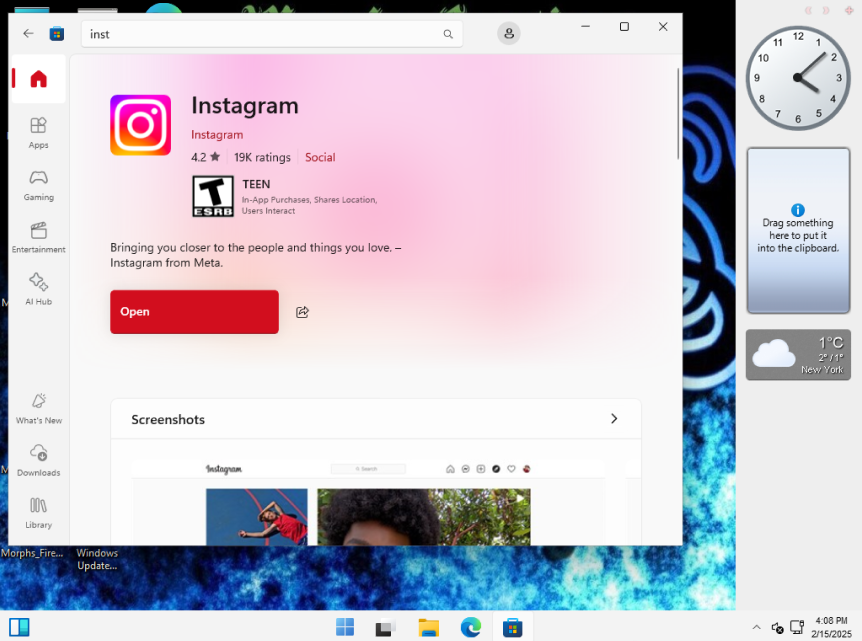Viewport: 862px width, 641px height.
Task: Click the Screenshots section heading
Action: click(x=168, y=419)
